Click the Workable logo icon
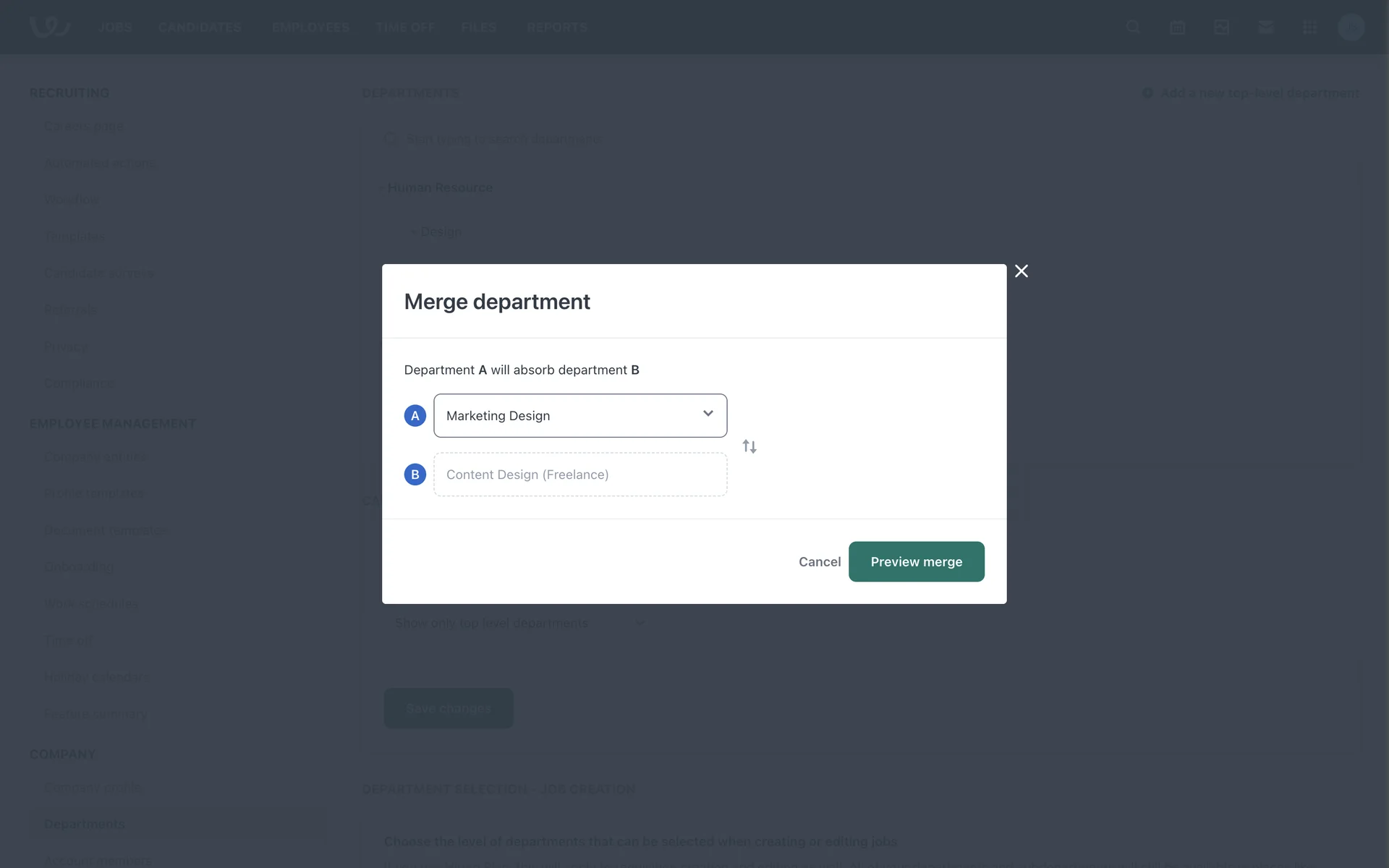Screen dimensions: 1389x868 click(49, 27)
